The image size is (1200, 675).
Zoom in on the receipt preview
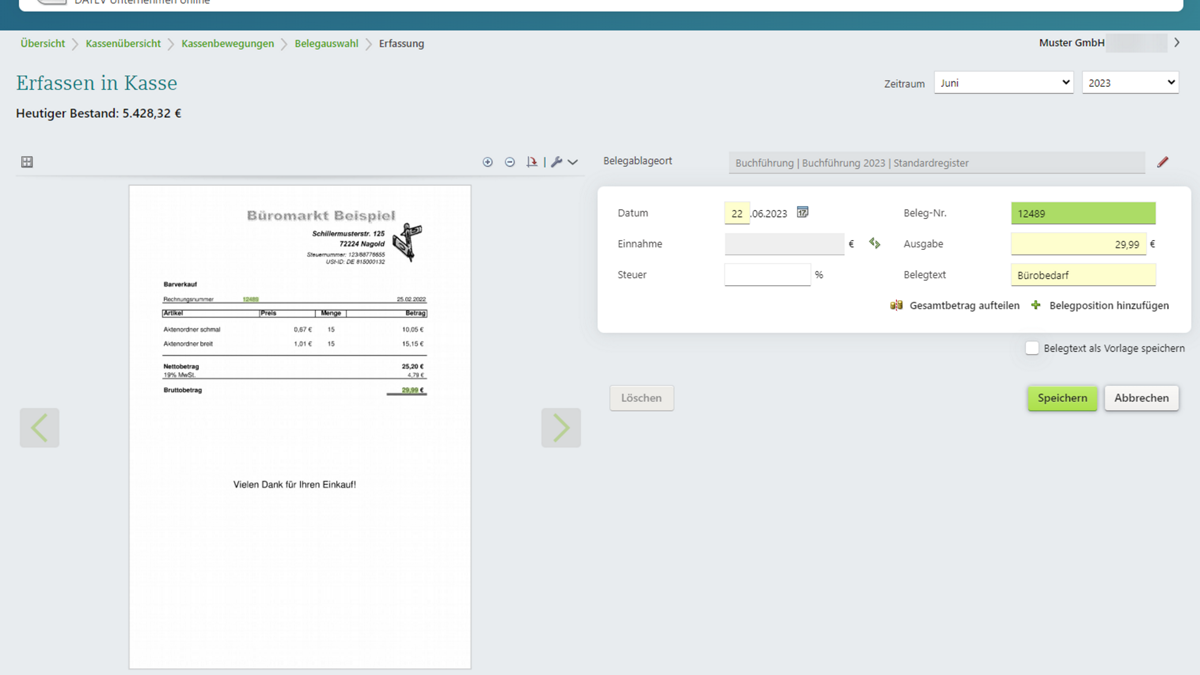tap(488, 162)
